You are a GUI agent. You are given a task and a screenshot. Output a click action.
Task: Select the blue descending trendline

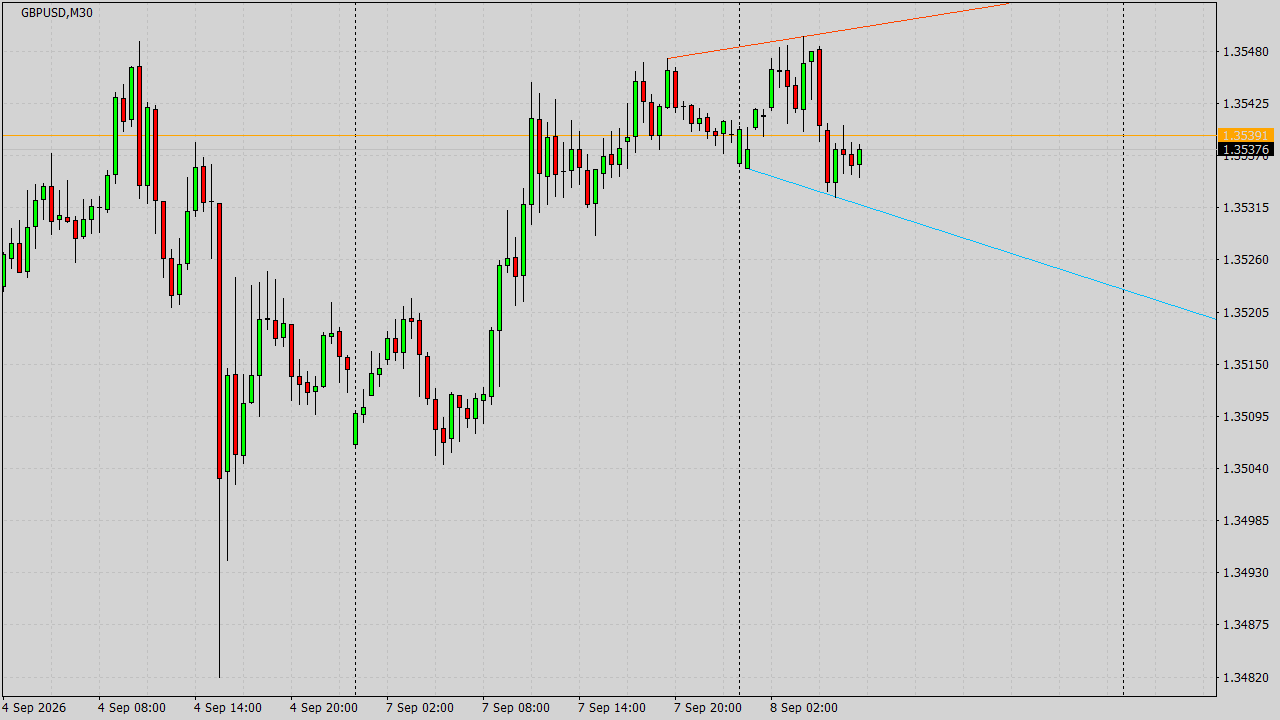tap(980, 243)
